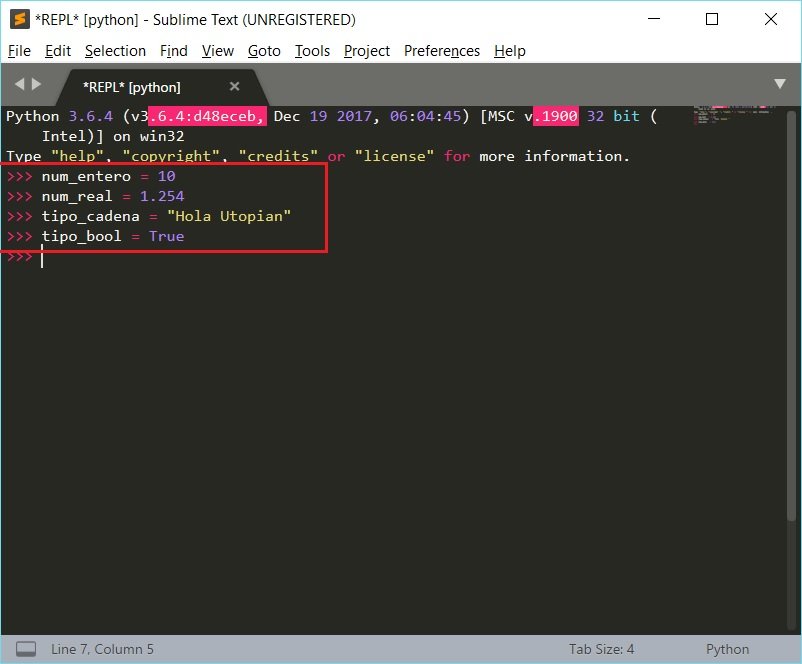Click the Line 7, Column 5 indicator
The height and width of the screenshot is (664, 802).
[101, 649]
